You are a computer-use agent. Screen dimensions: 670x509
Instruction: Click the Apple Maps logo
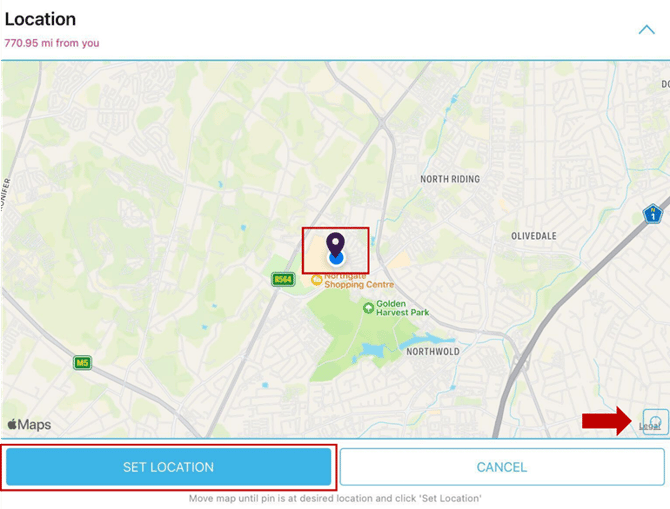pyautogui.click(x=29, y=424)
